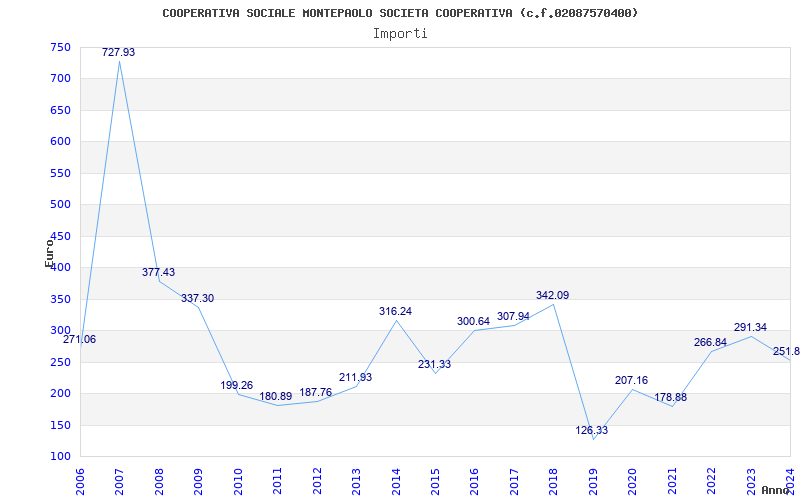800x500 pixels.
Task: Click the Importi subtitle
Action: [x=400, y=33]
